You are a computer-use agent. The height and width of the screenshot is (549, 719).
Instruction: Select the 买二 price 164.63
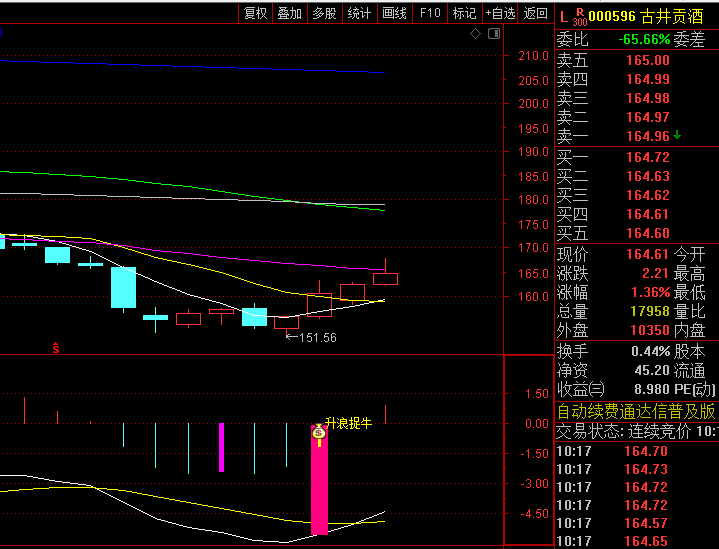(648, 176)
